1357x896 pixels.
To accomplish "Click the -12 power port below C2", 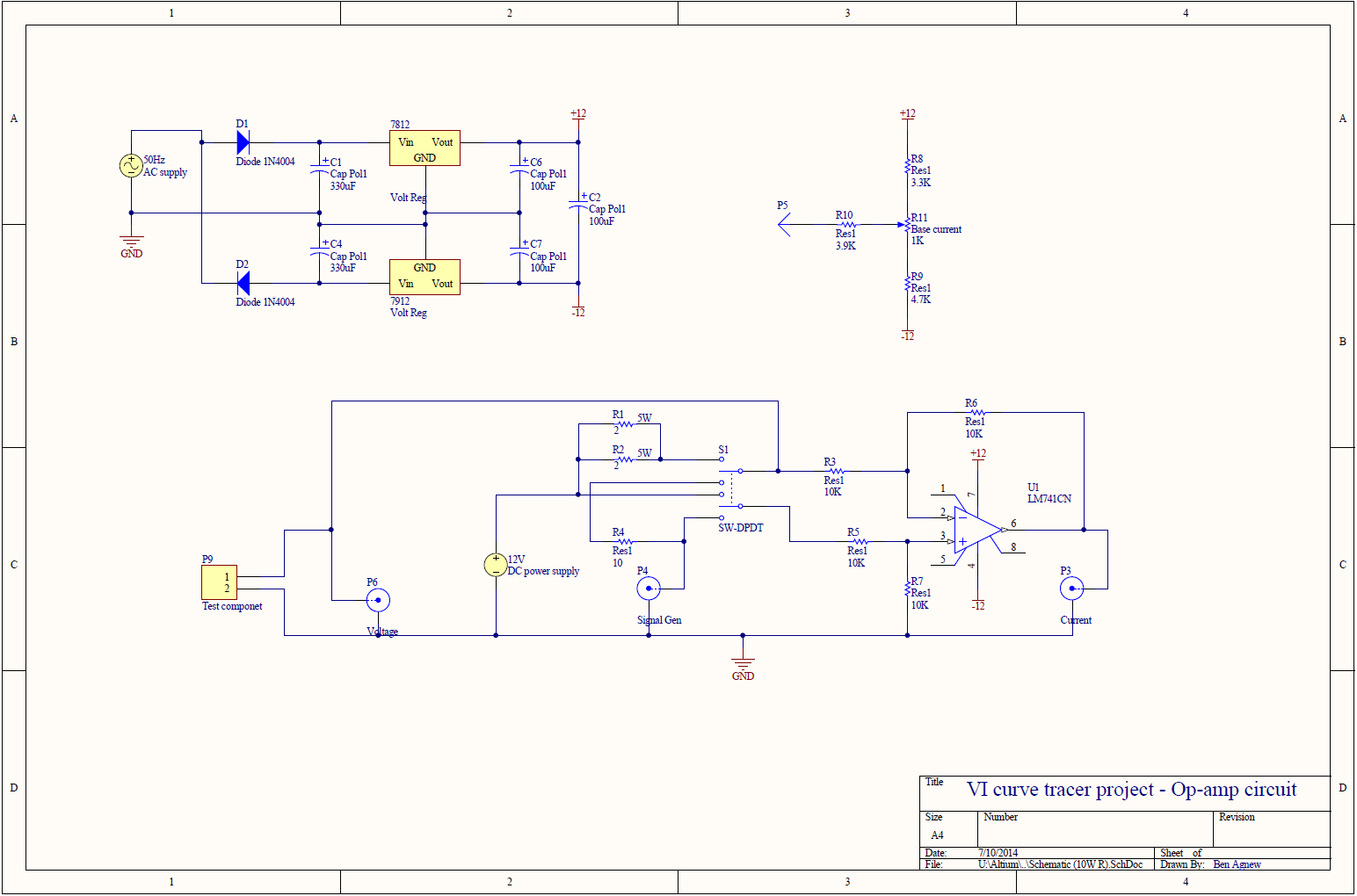I will (x=578, y=312).
